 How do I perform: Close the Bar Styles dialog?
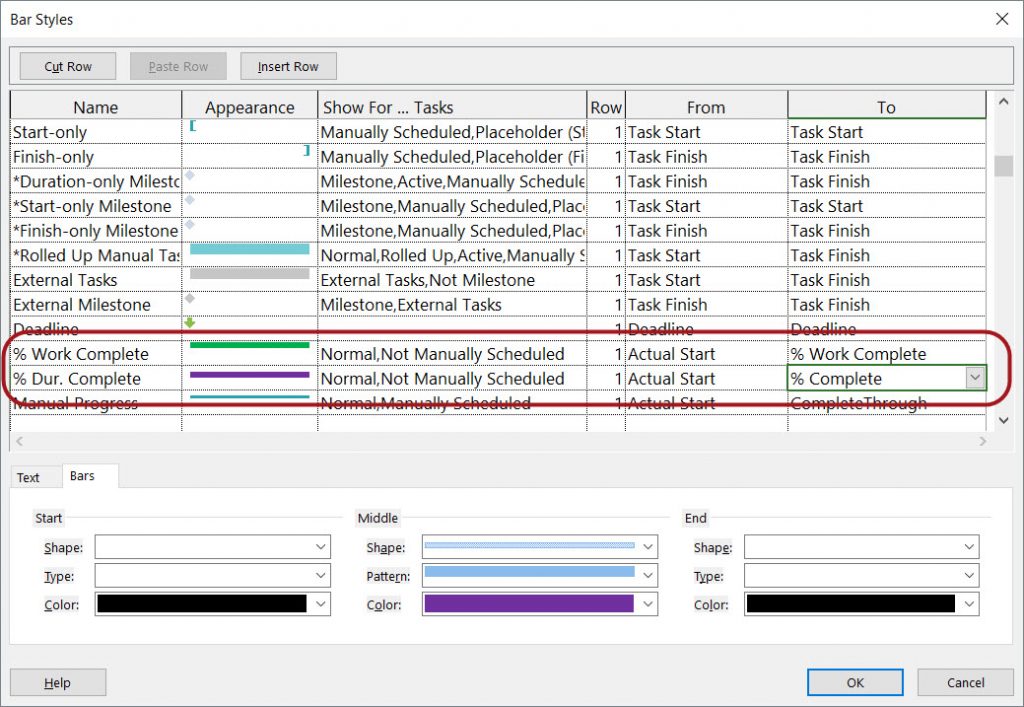[1002, 19]
